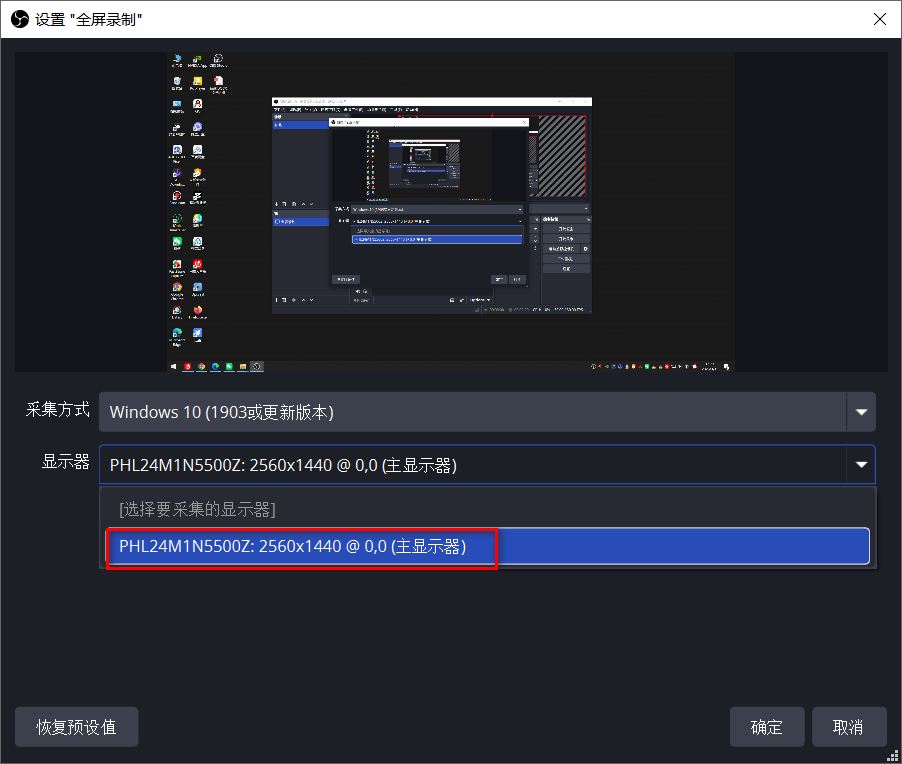Click the Firefox desktop icon in the preview
Screen dimensions: 902x764
[198, 311]
